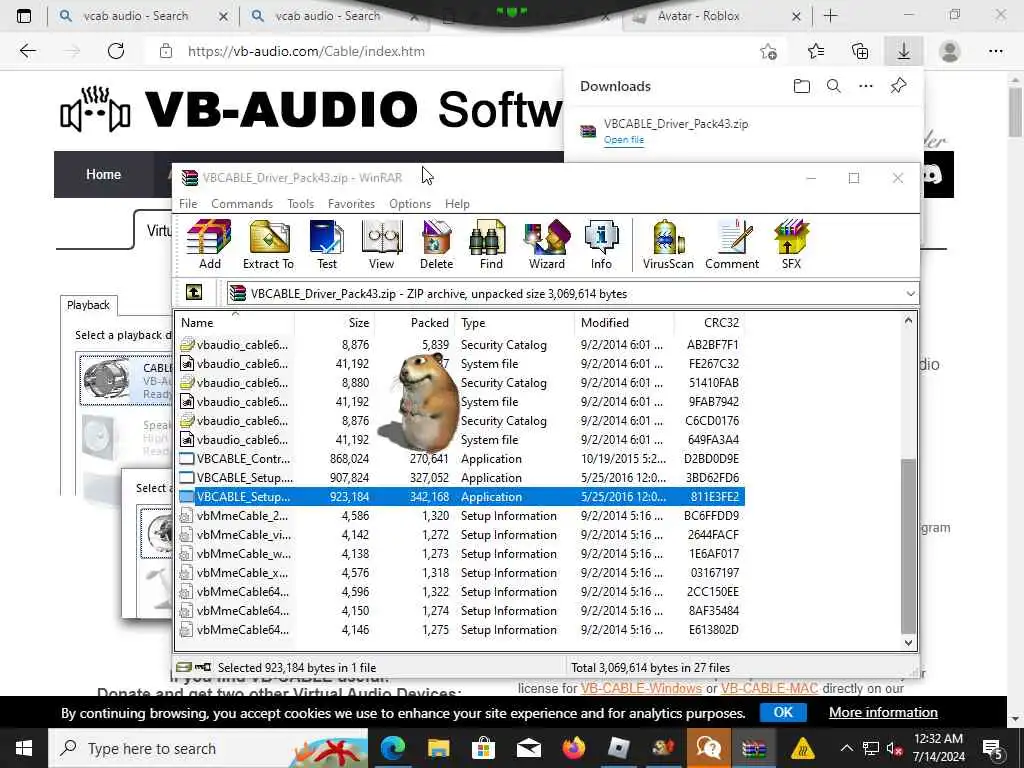Click the Extract To toolbar icon

coord(268,244)
